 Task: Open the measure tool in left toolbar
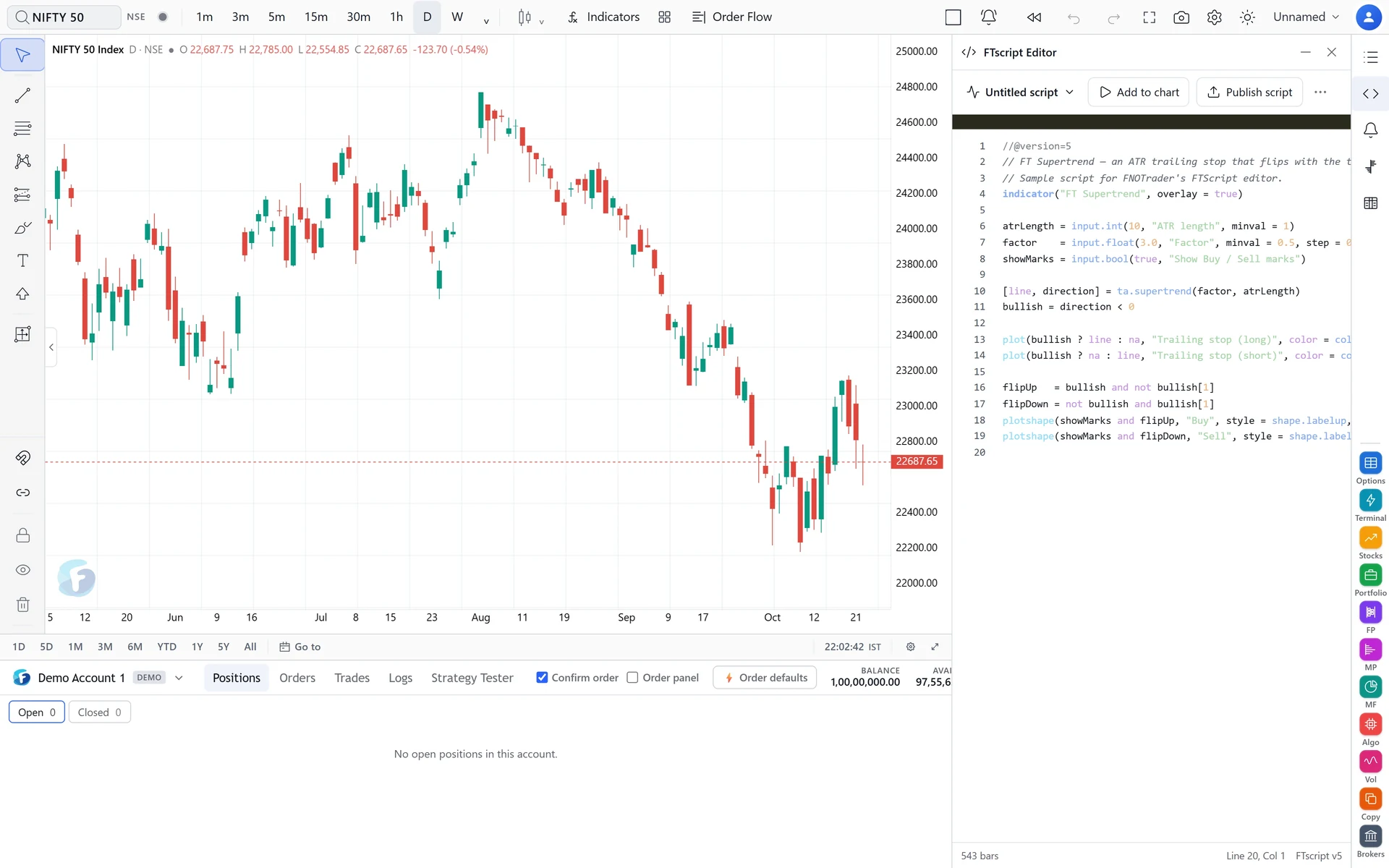point(22,334)
